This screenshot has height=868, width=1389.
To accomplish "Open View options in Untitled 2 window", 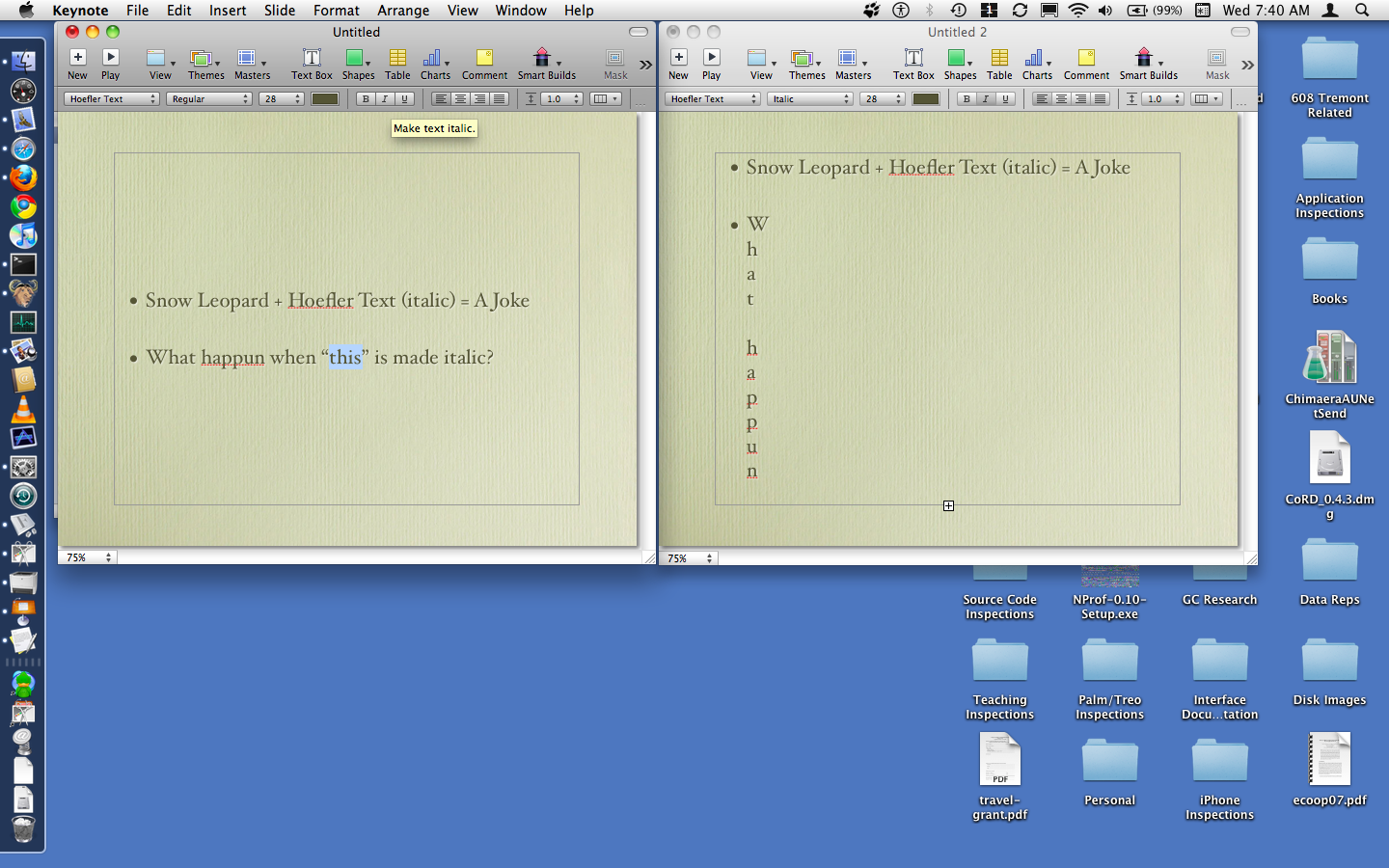I will 761,64.
